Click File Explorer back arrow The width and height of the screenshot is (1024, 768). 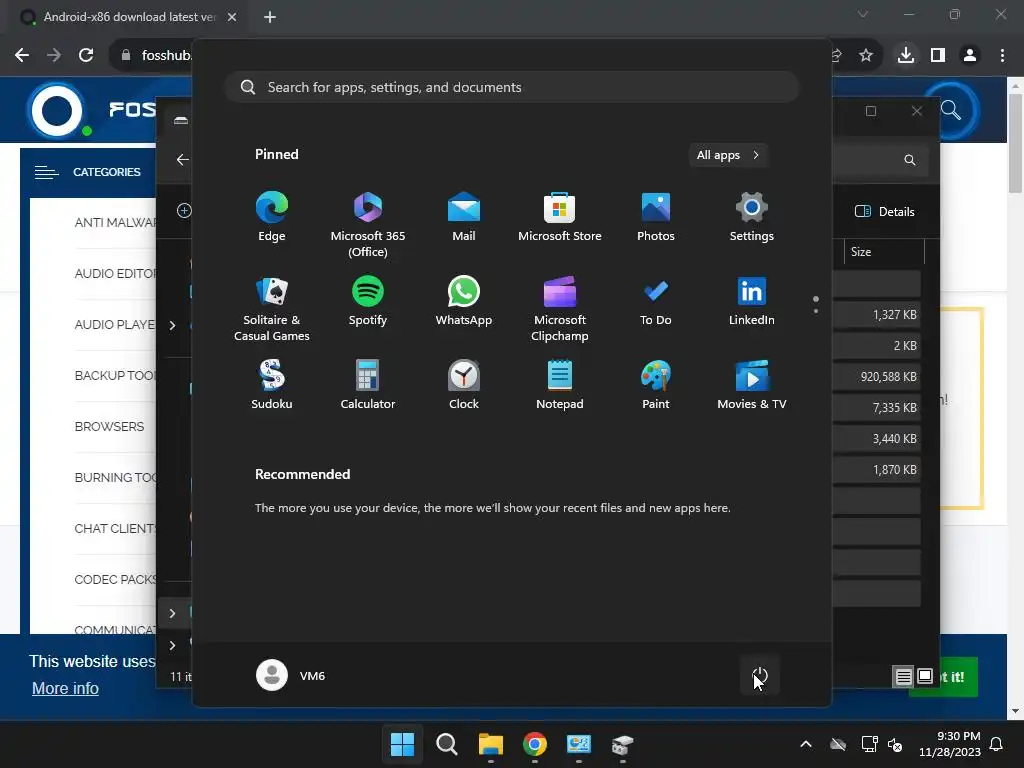pos(182,159)
